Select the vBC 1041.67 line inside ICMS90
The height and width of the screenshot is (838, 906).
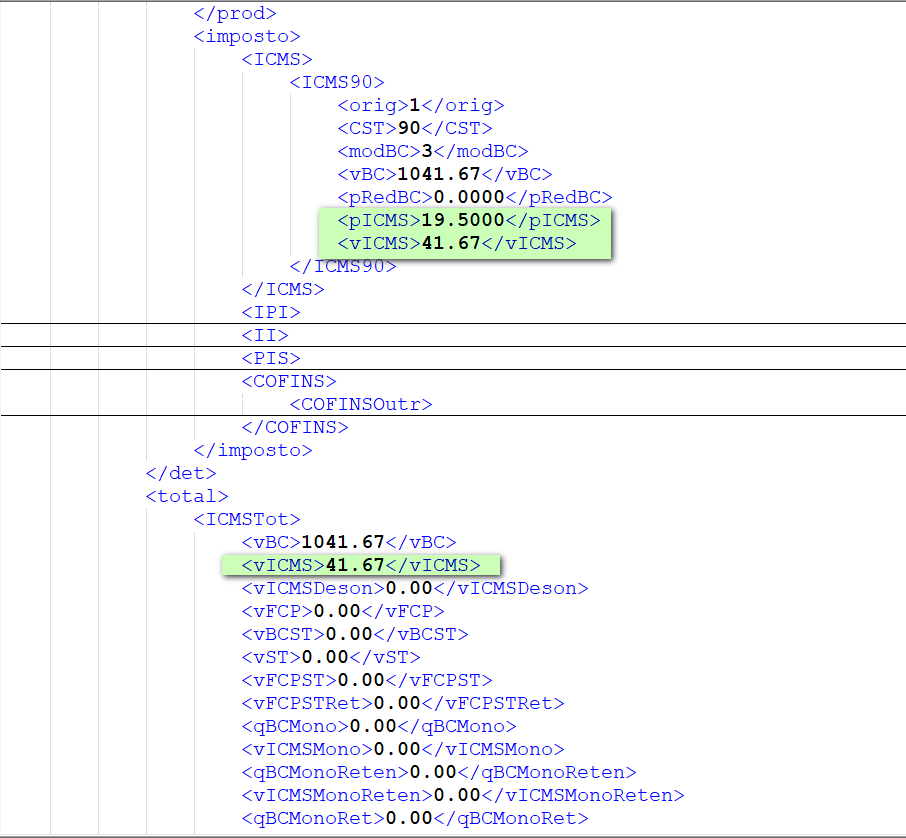[445, 175]
